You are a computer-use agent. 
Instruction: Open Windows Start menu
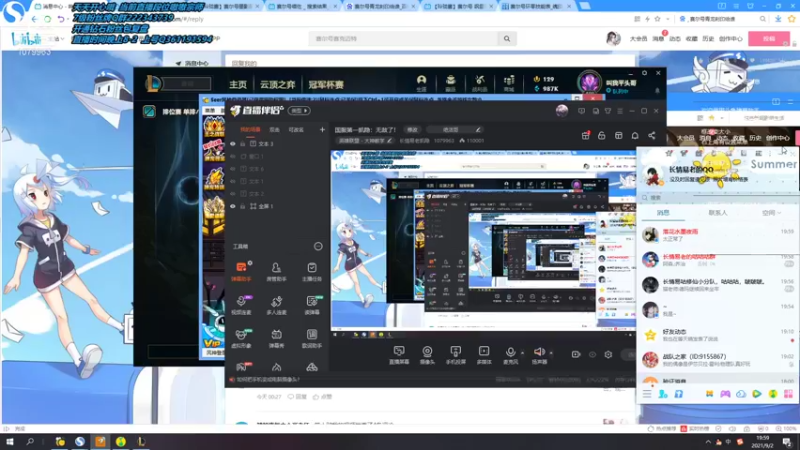[10, 442]
